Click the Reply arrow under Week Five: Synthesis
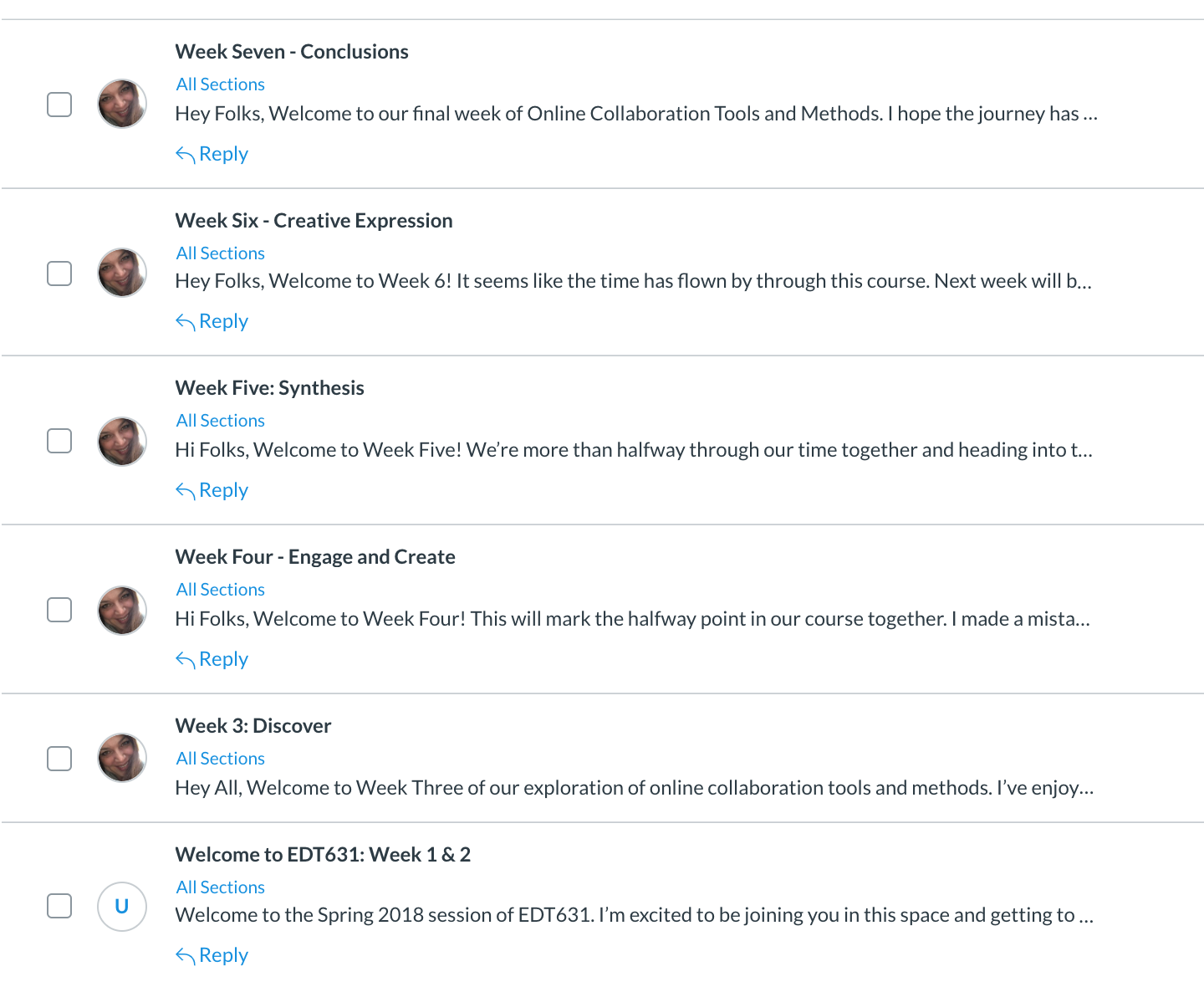This screenshot has width=1204, height=987. click(x=185, y=490)
